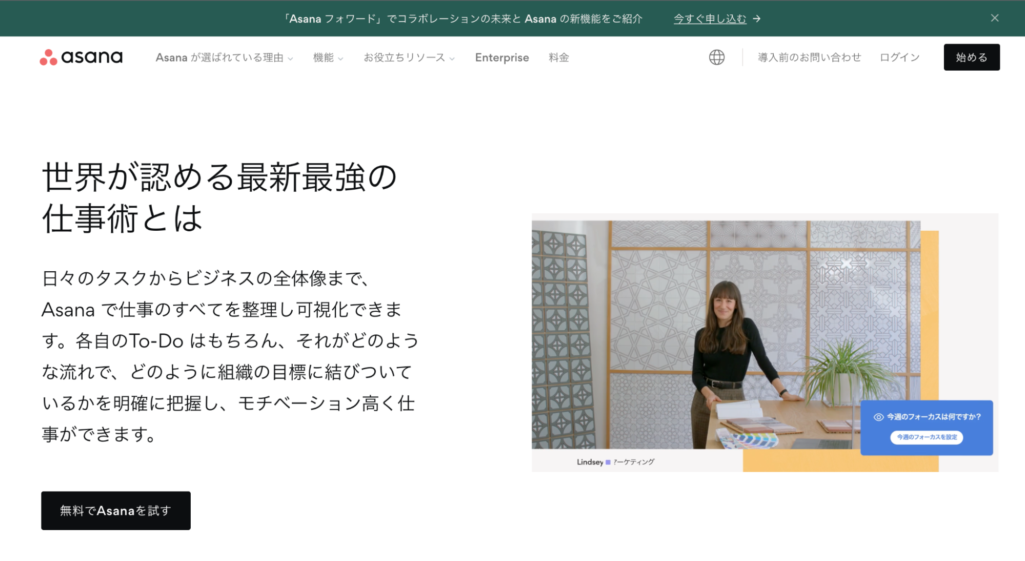Select 料金 in the navigation bar
This screenshot has width=1025, height=561.
pyautogui.click(x=559, y=58)
